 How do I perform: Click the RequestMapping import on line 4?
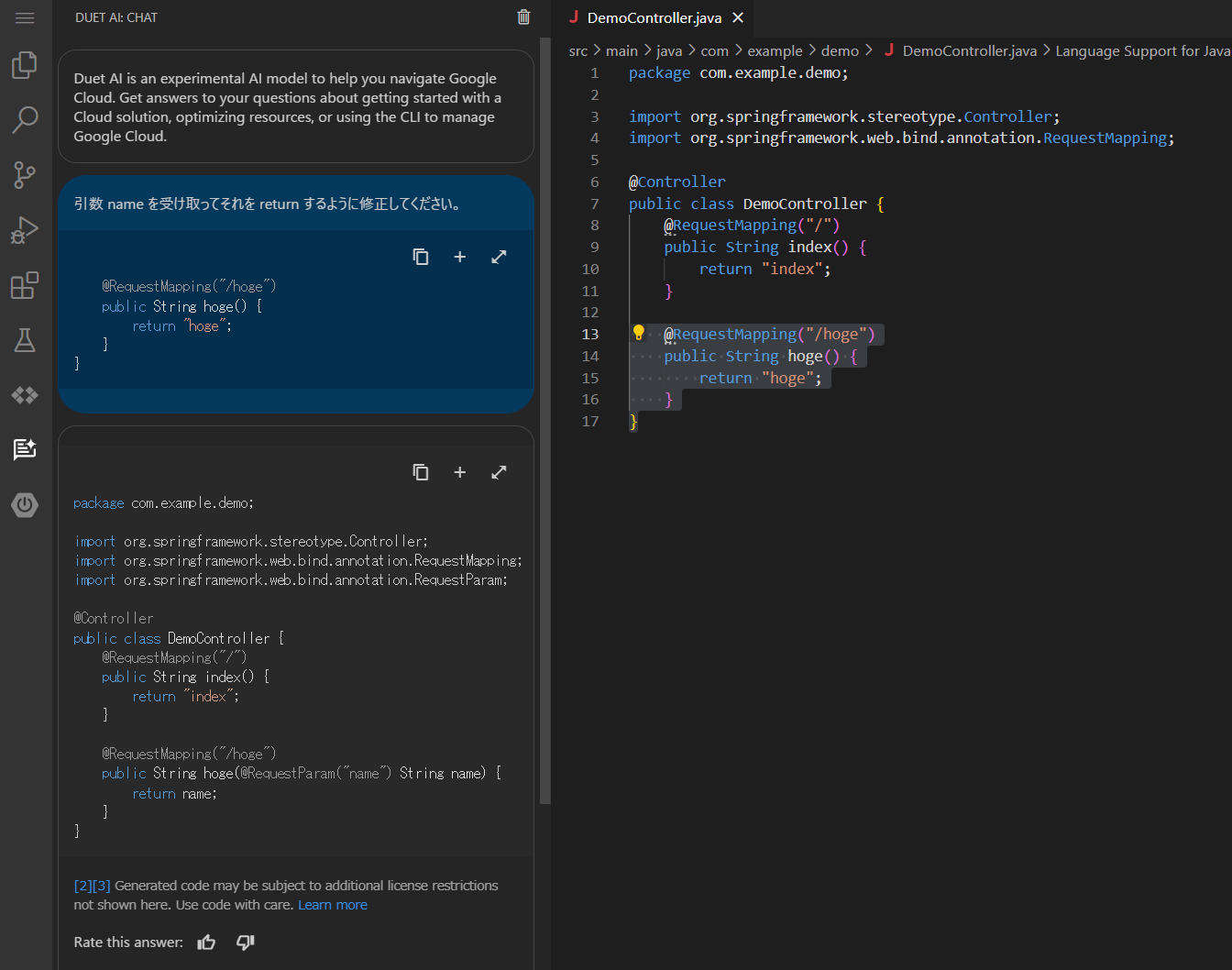[901, 138]
